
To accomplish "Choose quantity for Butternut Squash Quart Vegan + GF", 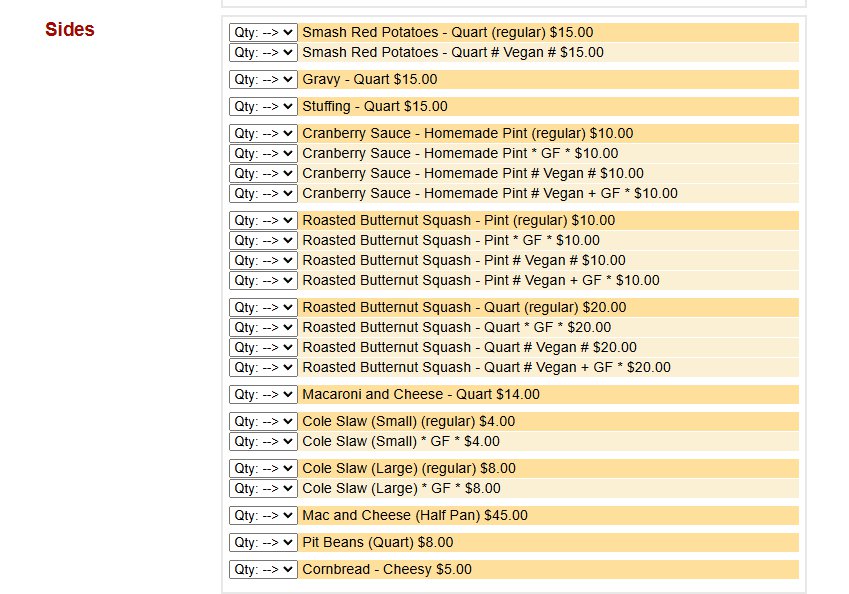I will pyautogui.click(x=263, y=367).
